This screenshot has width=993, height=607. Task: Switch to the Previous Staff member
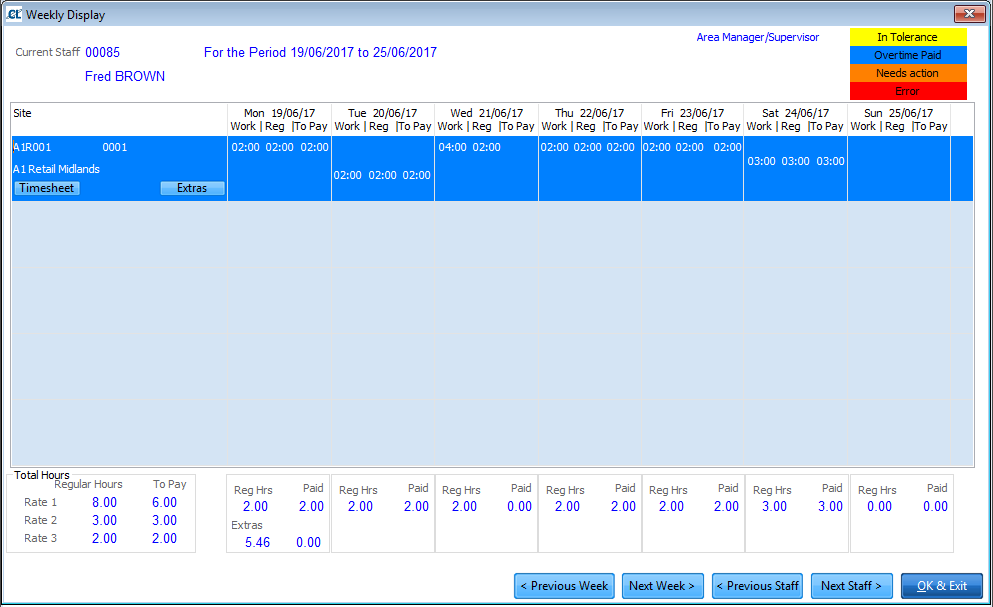point(757,585)
